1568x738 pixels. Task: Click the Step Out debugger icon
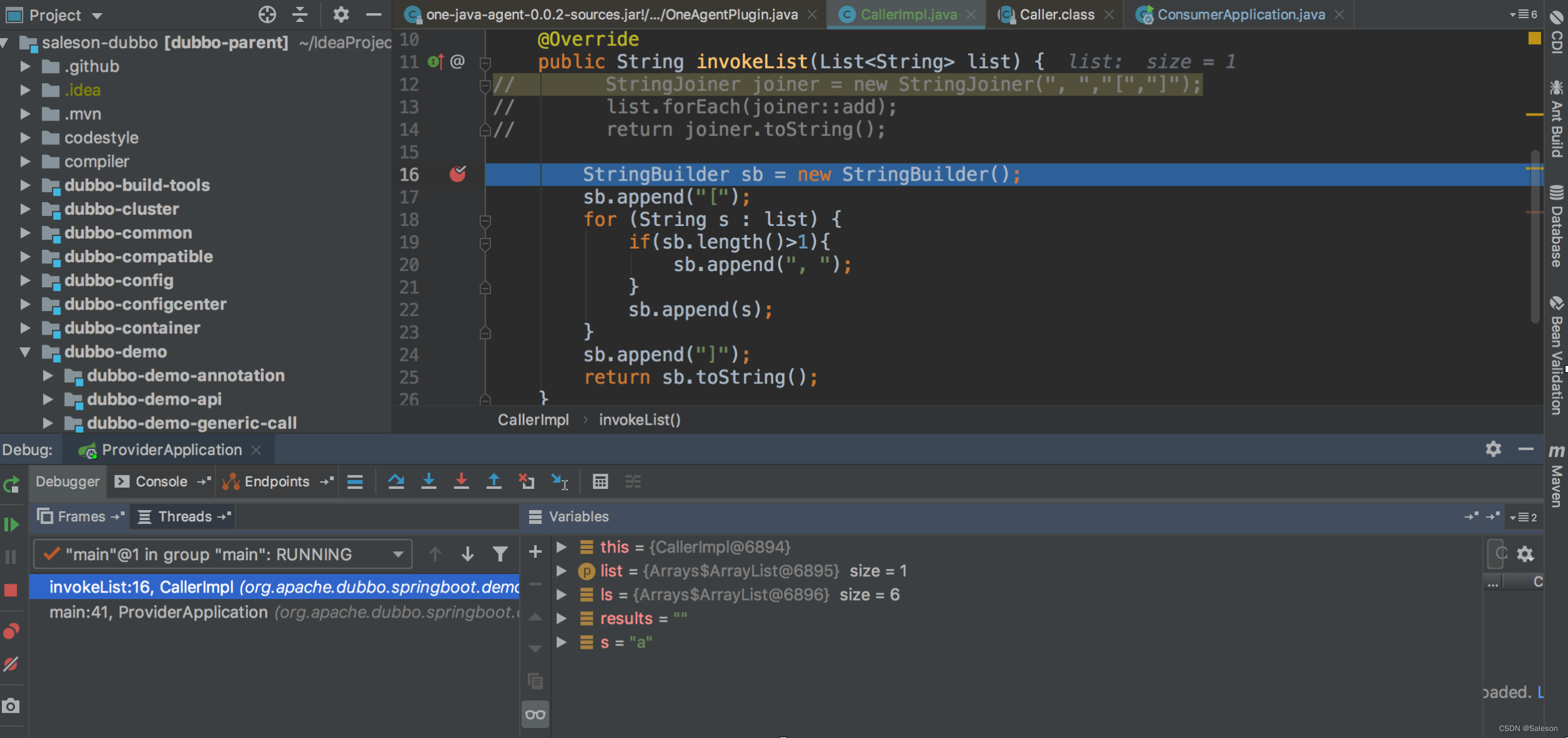coord(494,481)
